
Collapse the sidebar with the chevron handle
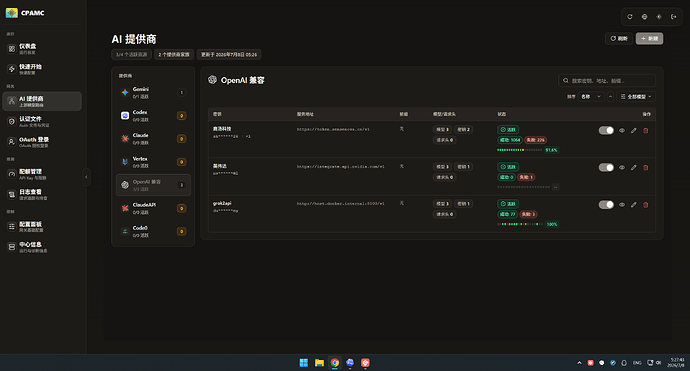pos(86,177)
